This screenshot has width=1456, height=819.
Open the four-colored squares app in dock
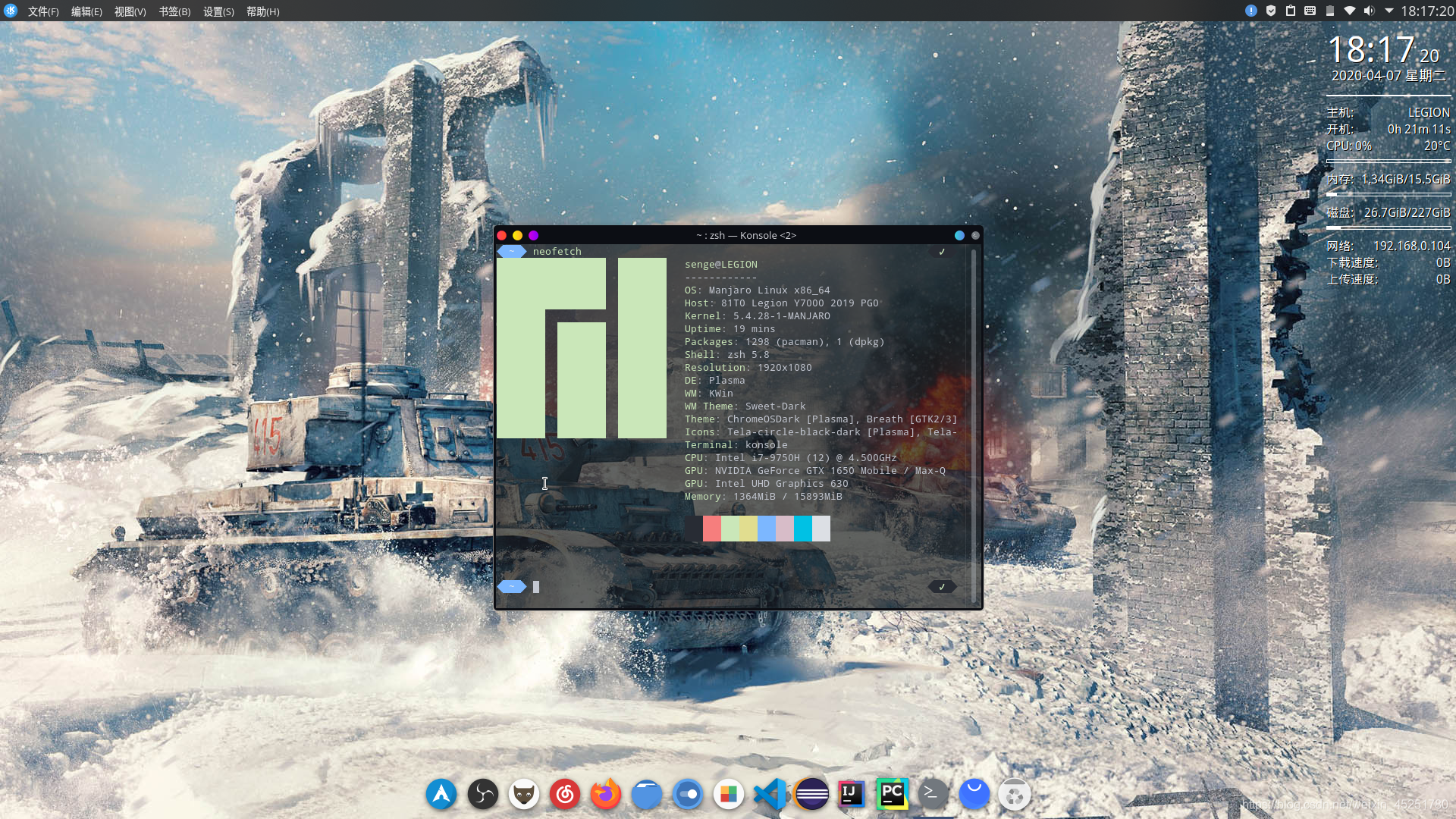point(729,794)
